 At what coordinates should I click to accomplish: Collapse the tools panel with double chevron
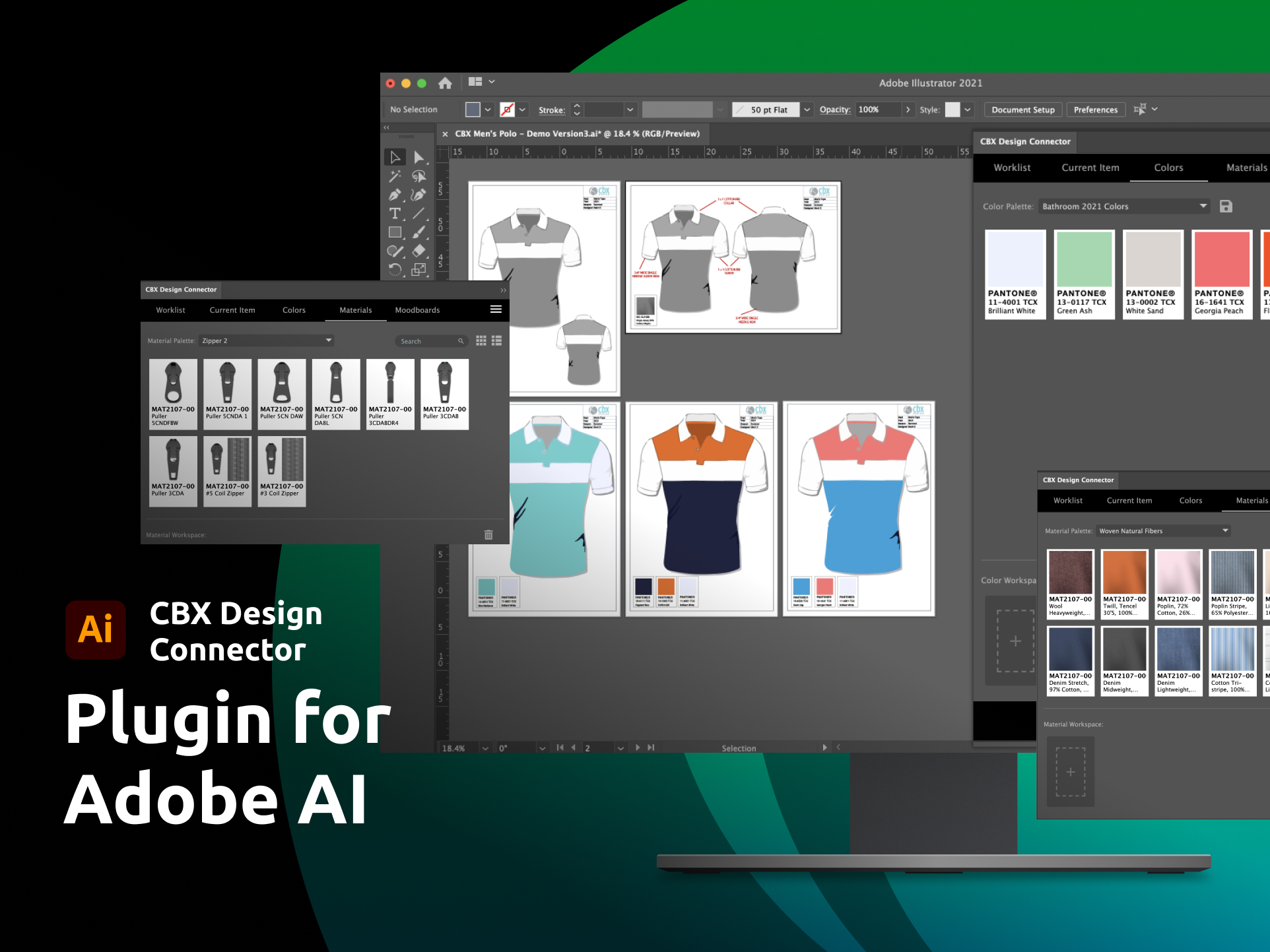tap(387, 127)
